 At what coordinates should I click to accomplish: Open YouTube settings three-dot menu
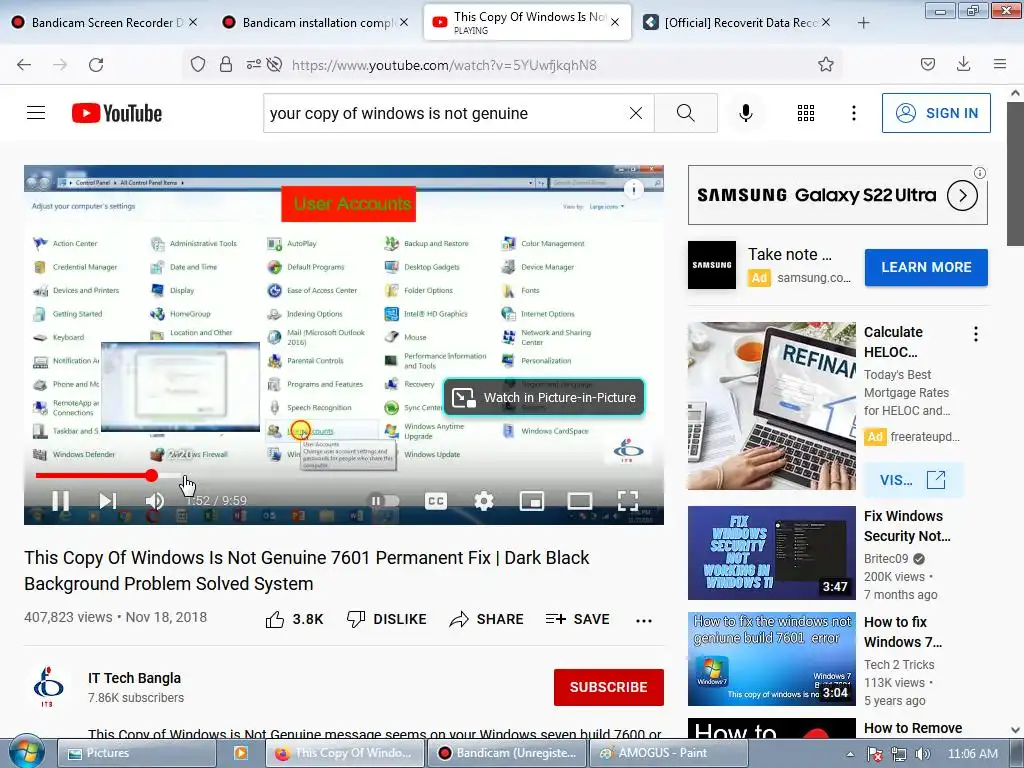coord(854,113)
